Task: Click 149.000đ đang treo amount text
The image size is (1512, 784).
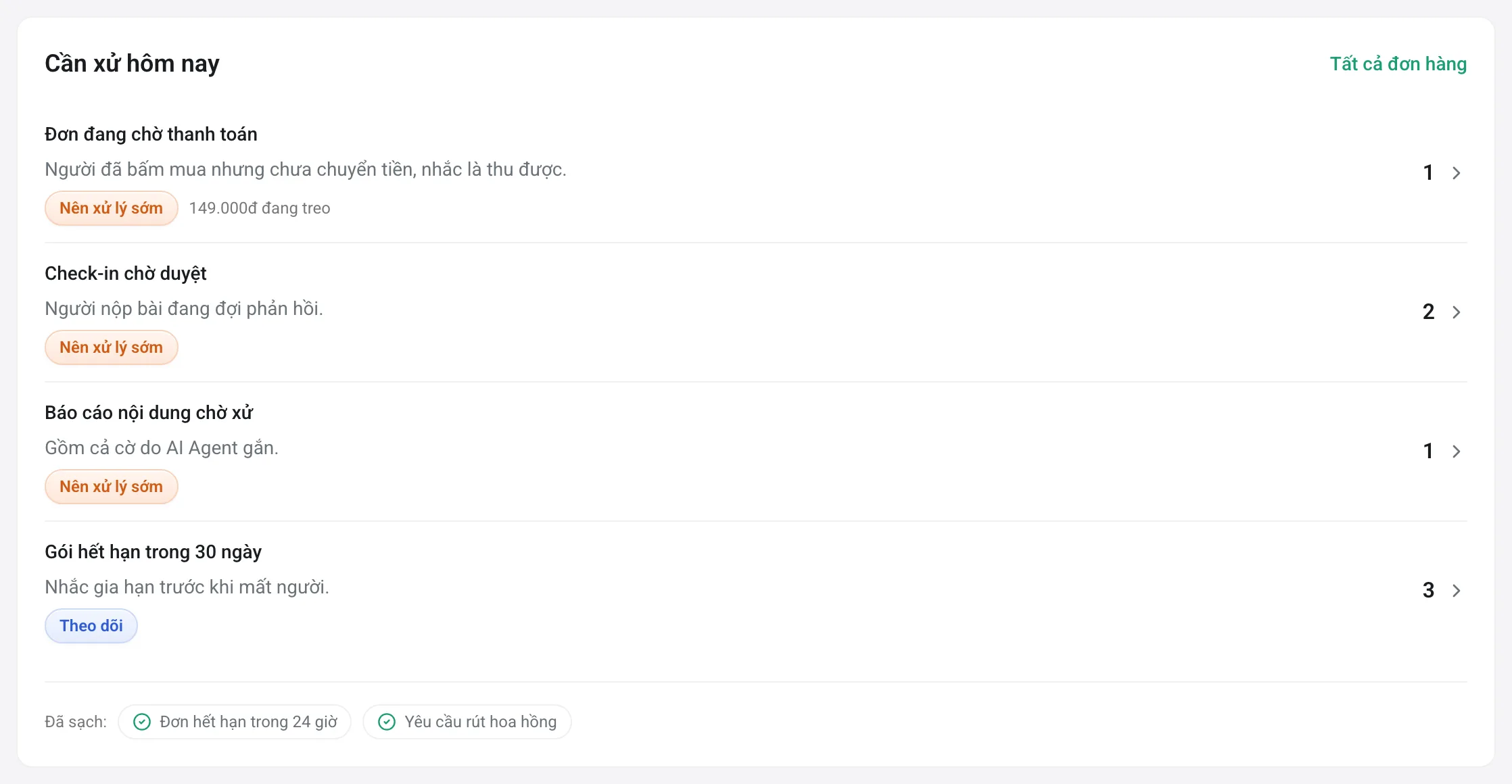Action: click(260, 208)
